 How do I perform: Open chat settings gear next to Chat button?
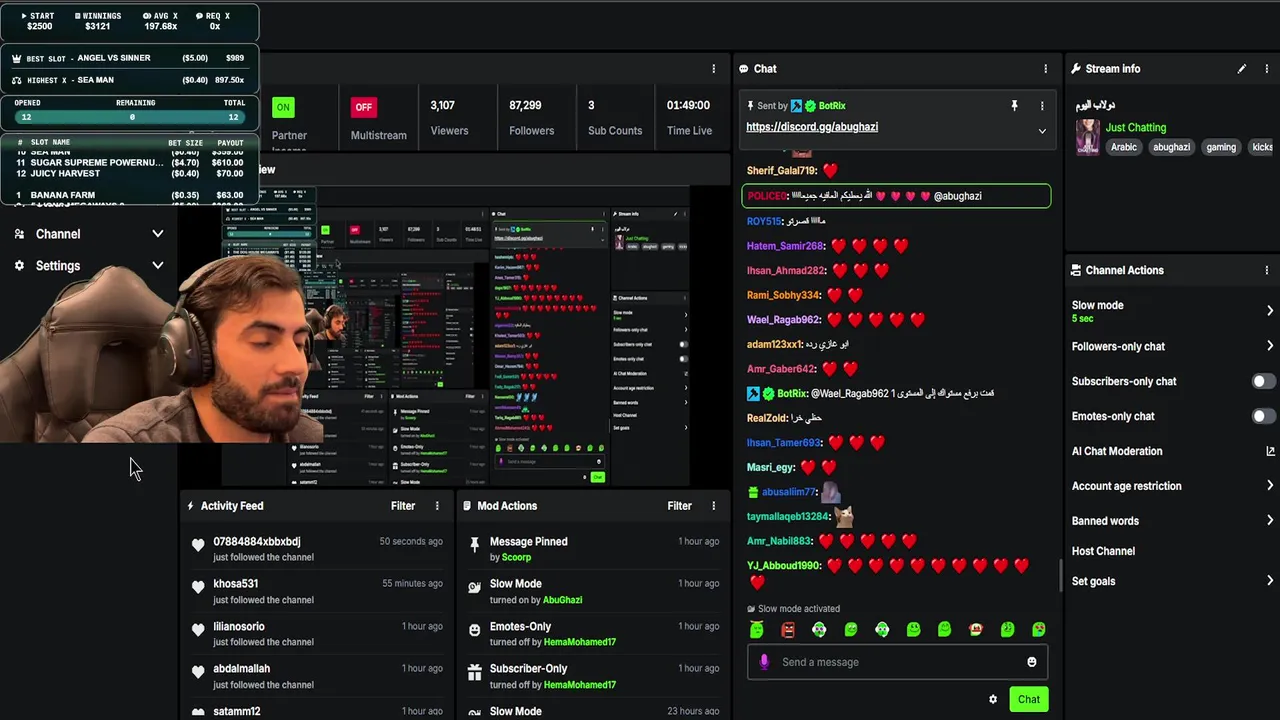click(993, 700)
